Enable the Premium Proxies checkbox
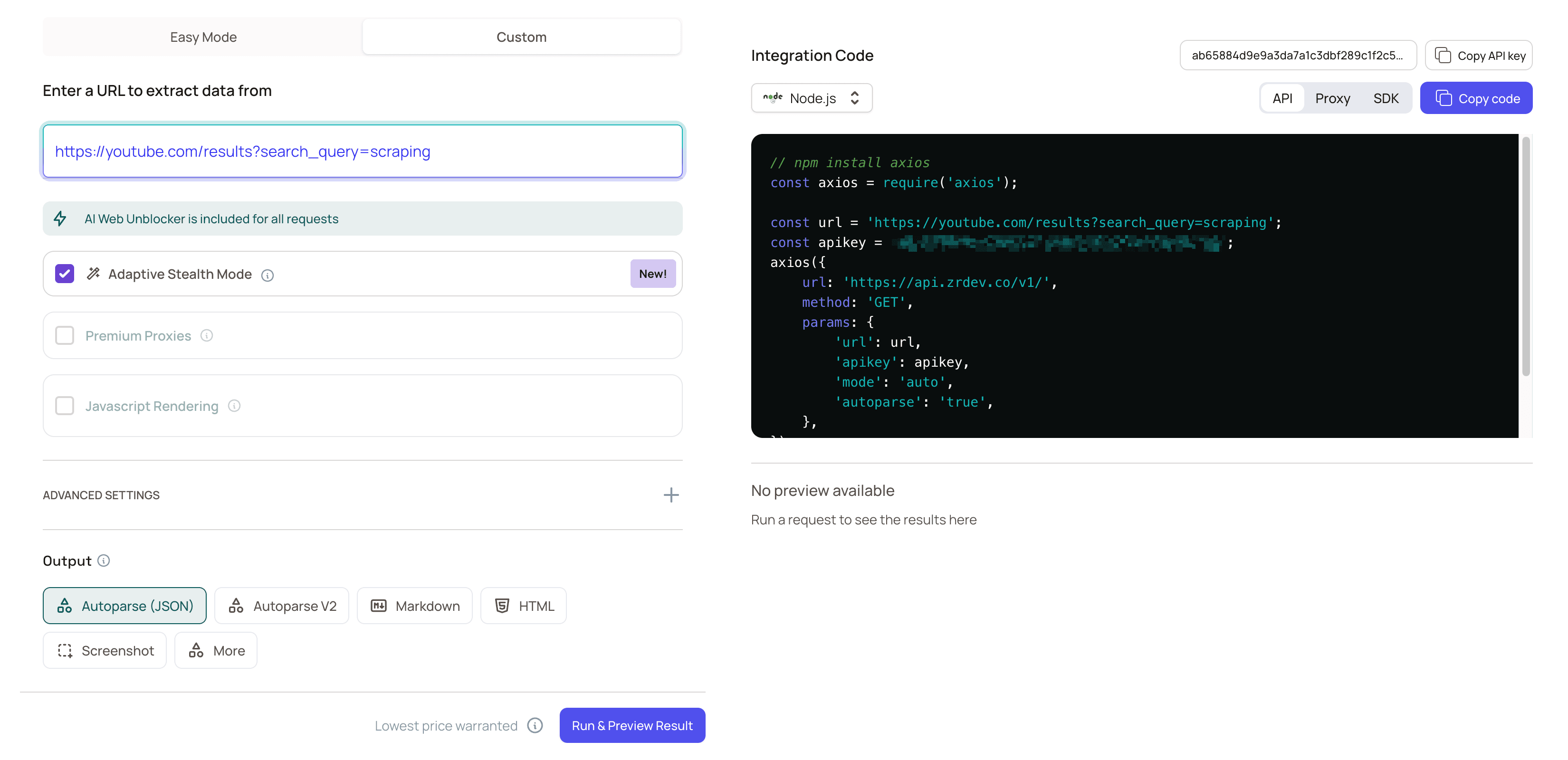1568x760 pixels. tap(65, 335)
